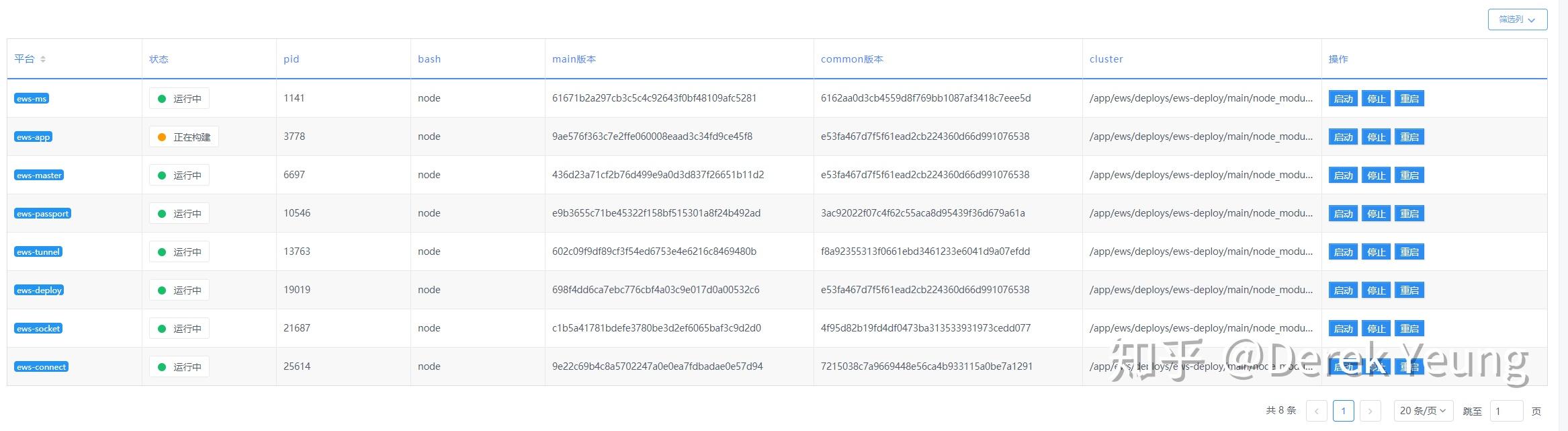Select the ews-app platform tag
Screen dimensions: 1568x431
tap(33, 136)
